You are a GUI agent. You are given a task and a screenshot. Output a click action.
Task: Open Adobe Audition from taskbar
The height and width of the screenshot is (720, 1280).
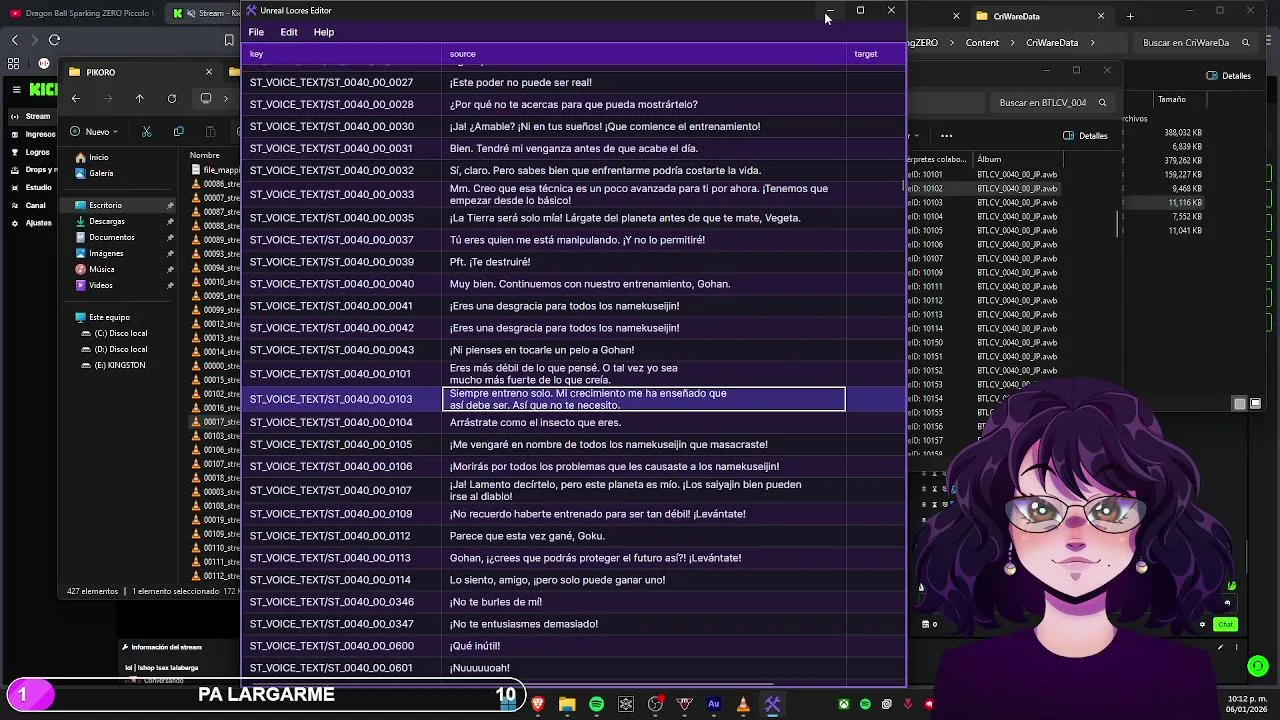pyautogui.click(x=714, y=704)
